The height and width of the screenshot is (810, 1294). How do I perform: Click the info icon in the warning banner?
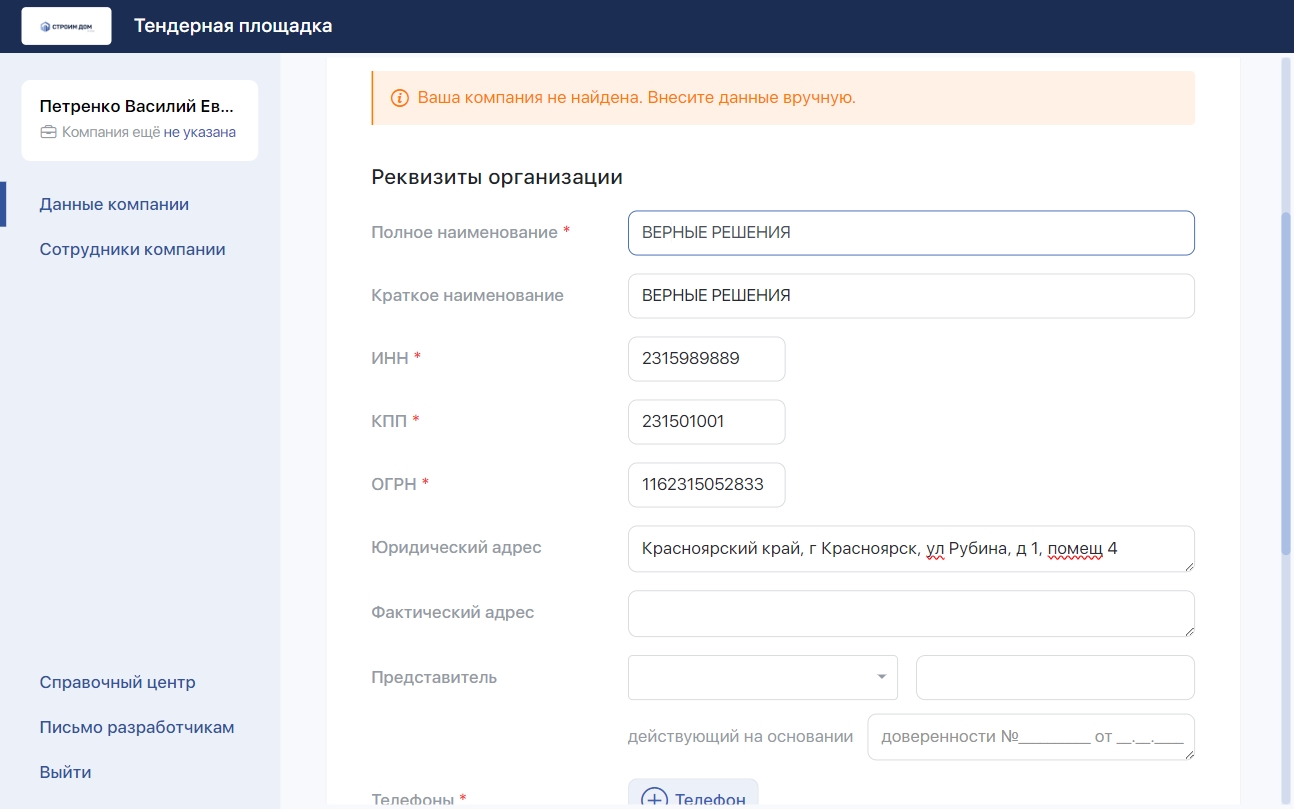(399, 98)
